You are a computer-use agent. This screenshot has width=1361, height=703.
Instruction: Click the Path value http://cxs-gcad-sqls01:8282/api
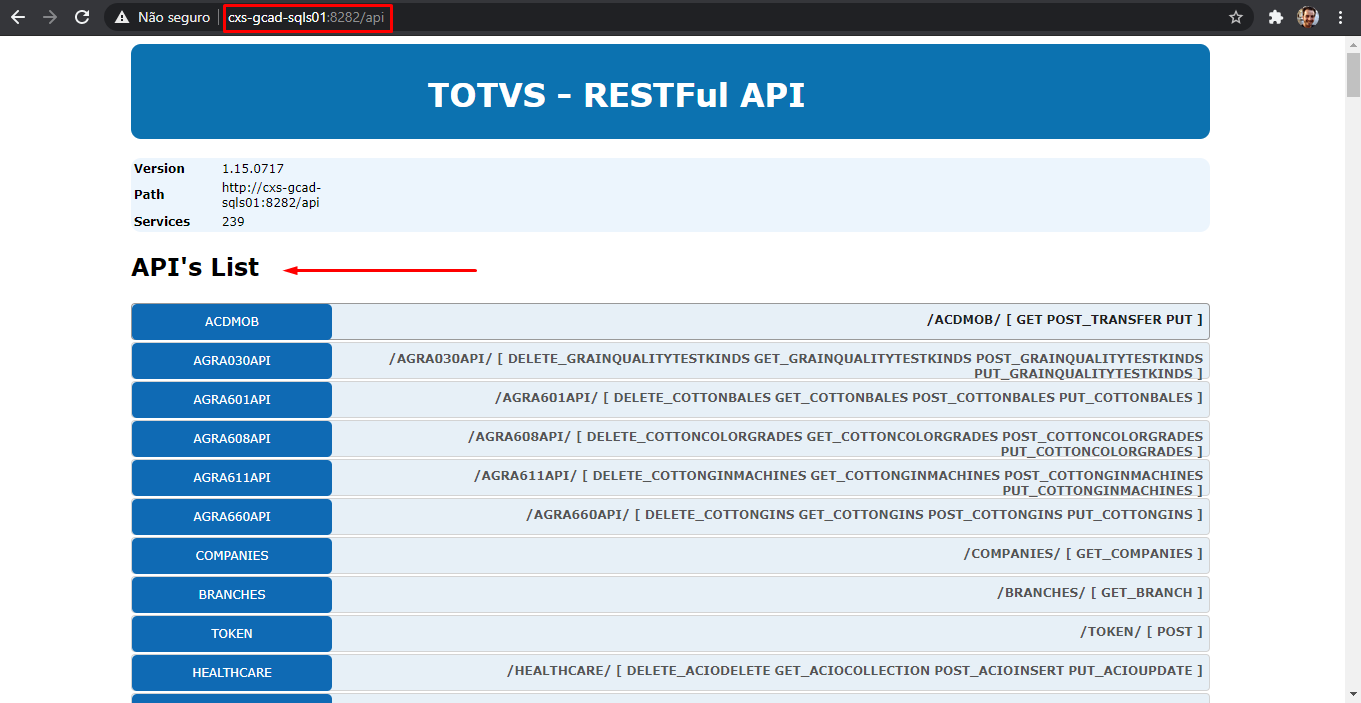point(271,195)
